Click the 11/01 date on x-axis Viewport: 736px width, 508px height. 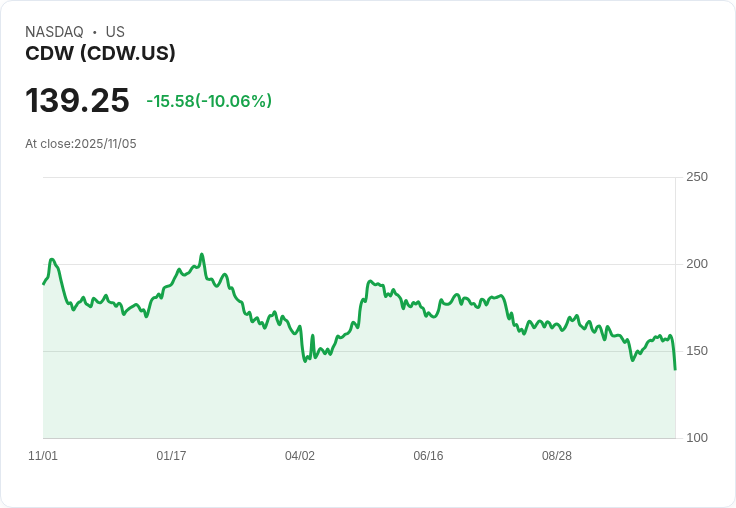43,456
